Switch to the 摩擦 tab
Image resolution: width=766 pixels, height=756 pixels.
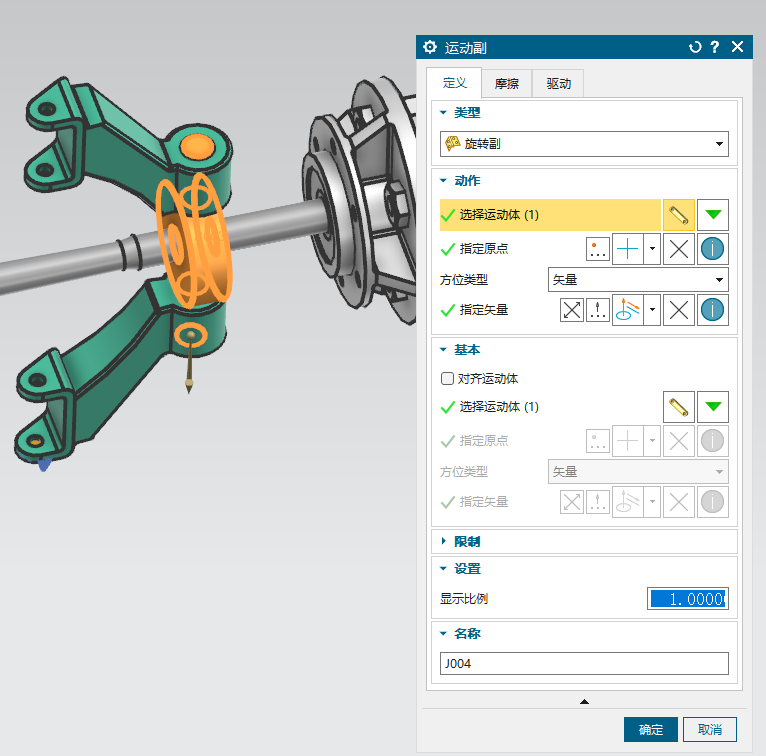tap(507, 84)
